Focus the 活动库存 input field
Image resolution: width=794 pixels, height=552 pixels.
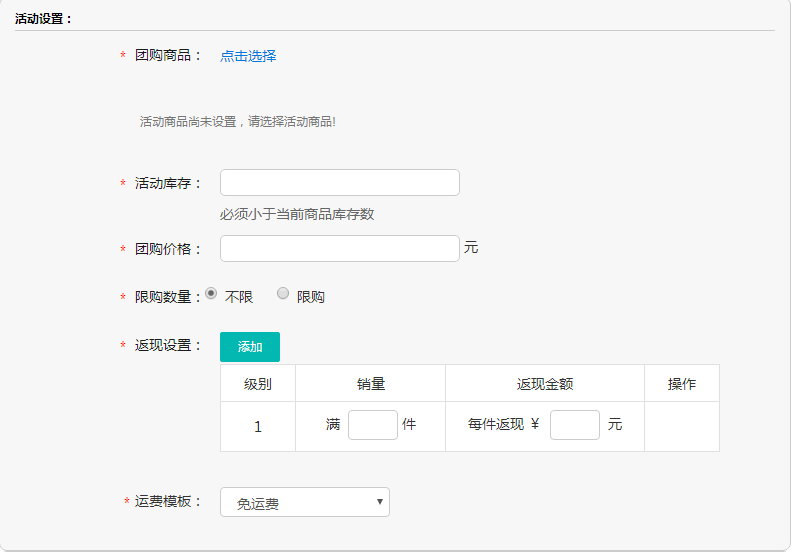339,183
